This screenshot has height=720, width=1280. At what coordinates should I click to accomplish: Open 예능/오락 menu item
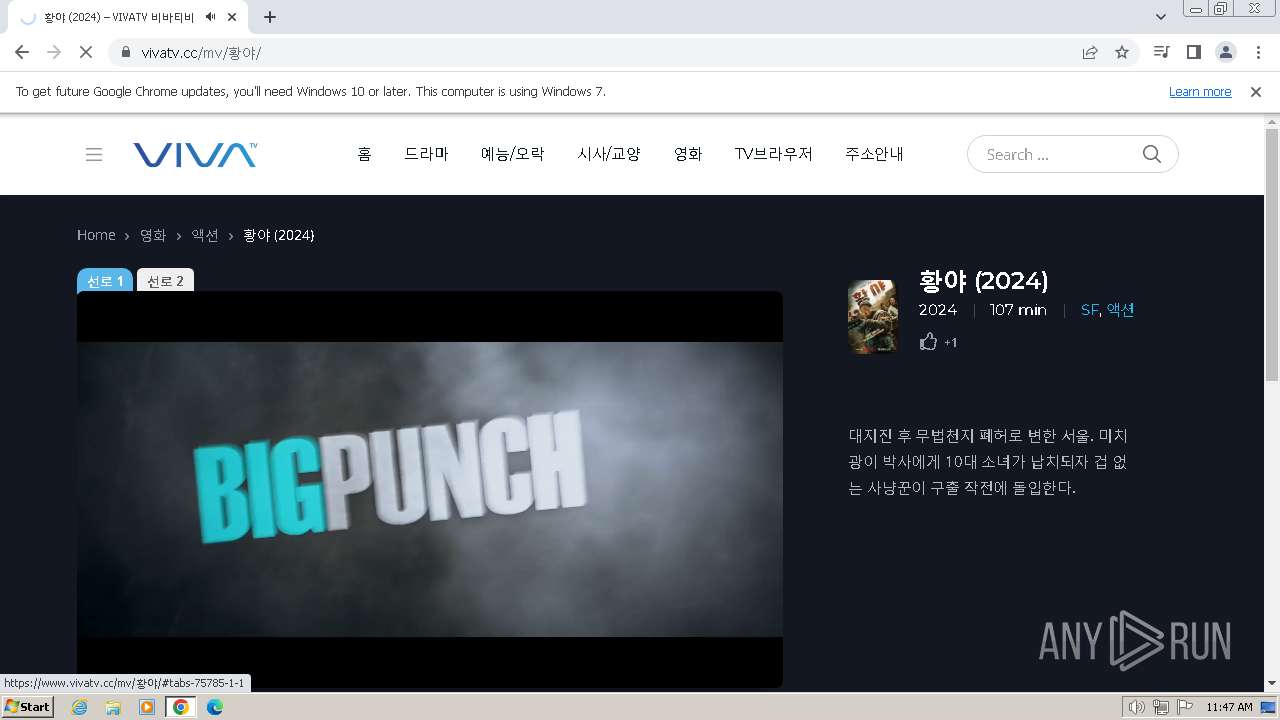point(513,154)
